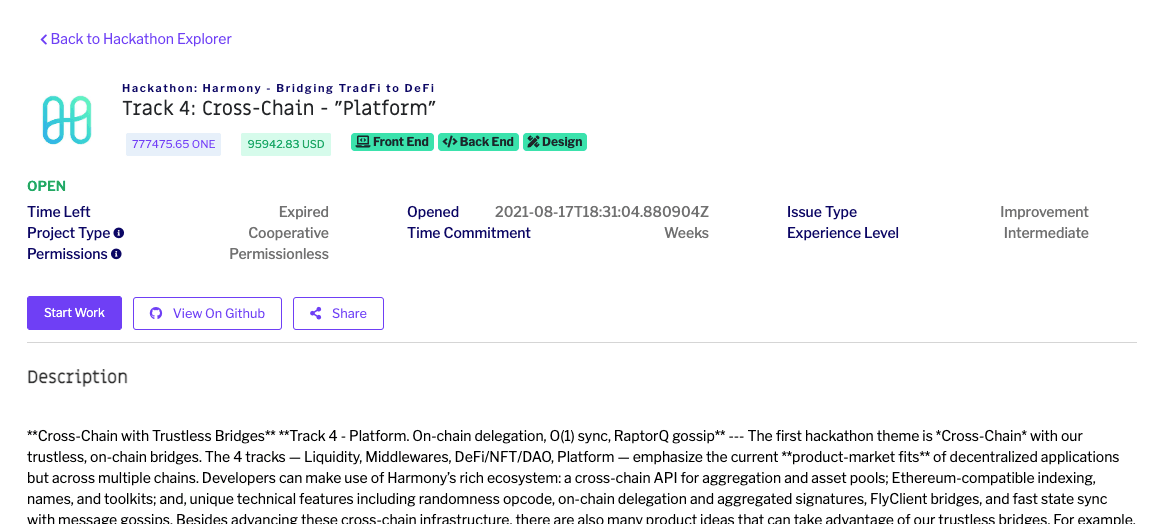Screen dimensions: 1157x524
Task: Click the Time Left label
Action: [59, 212]
